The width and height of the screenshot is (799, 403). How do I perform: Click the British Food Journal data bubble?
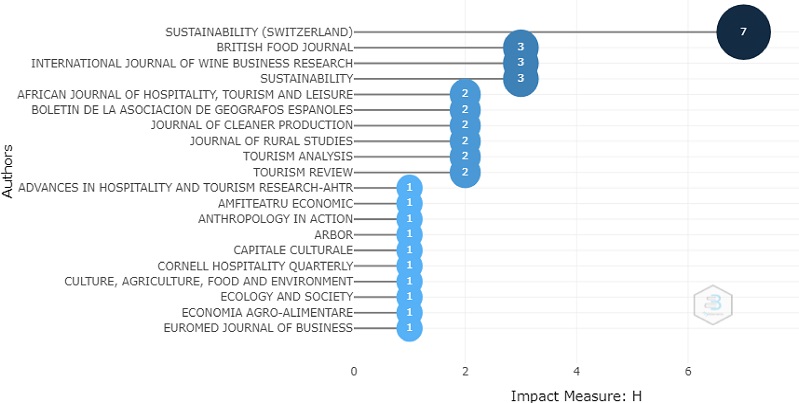click(x=521, y=47)
